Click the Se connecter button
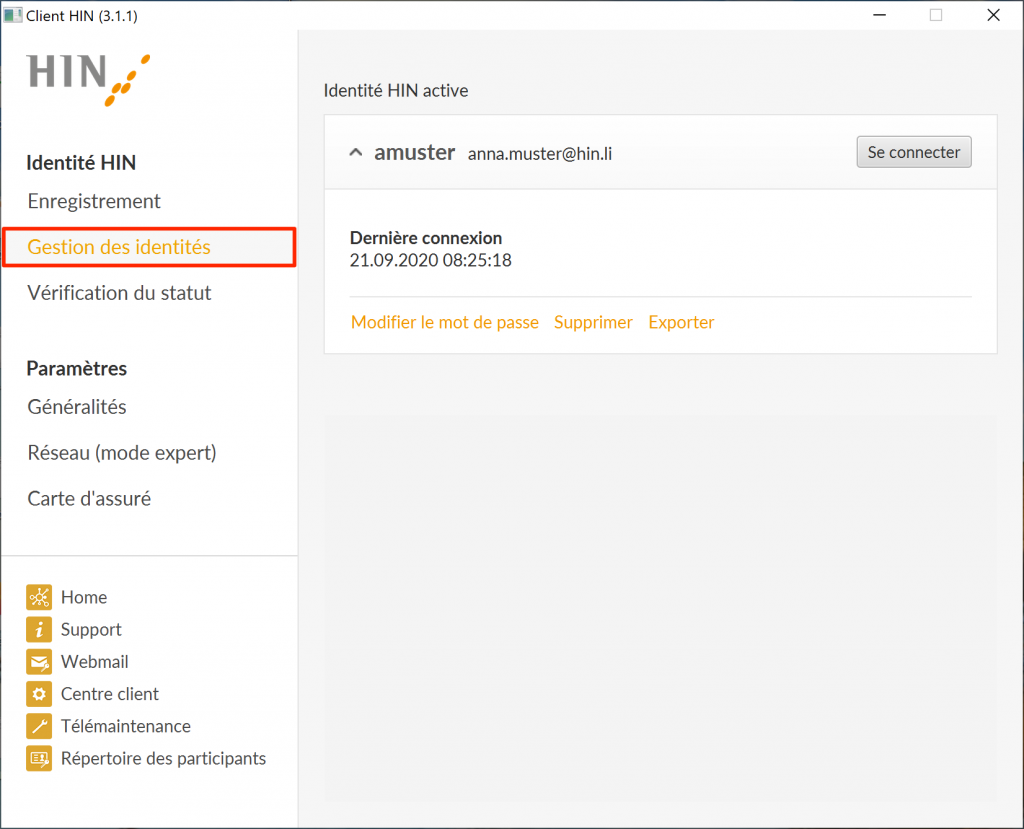The height and width of the screenshot is (829, 1024). pyautogui.click(x=914, y=152)
